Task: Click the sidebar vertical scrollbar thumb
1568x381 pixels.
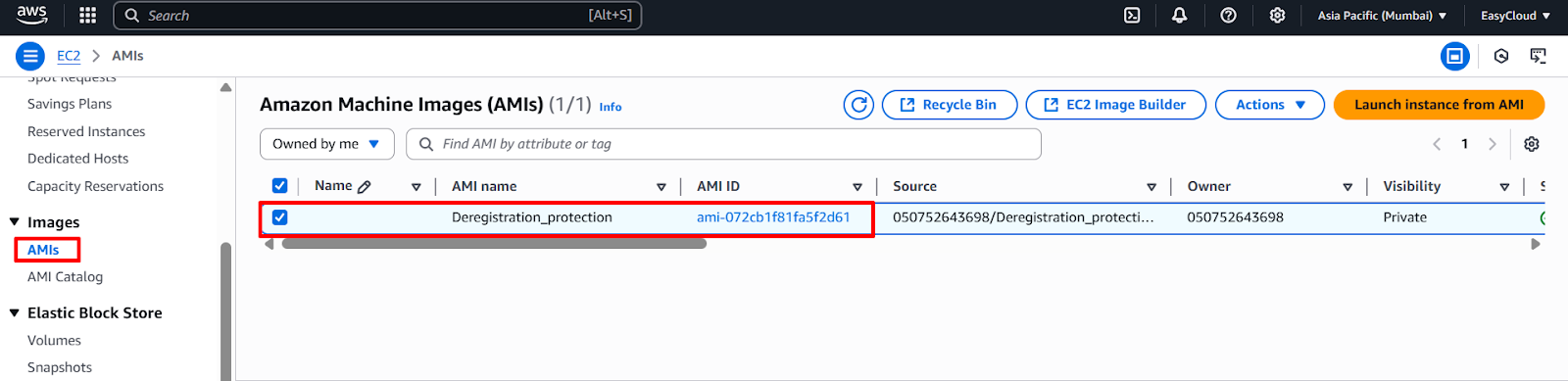Action: point(226,311)
